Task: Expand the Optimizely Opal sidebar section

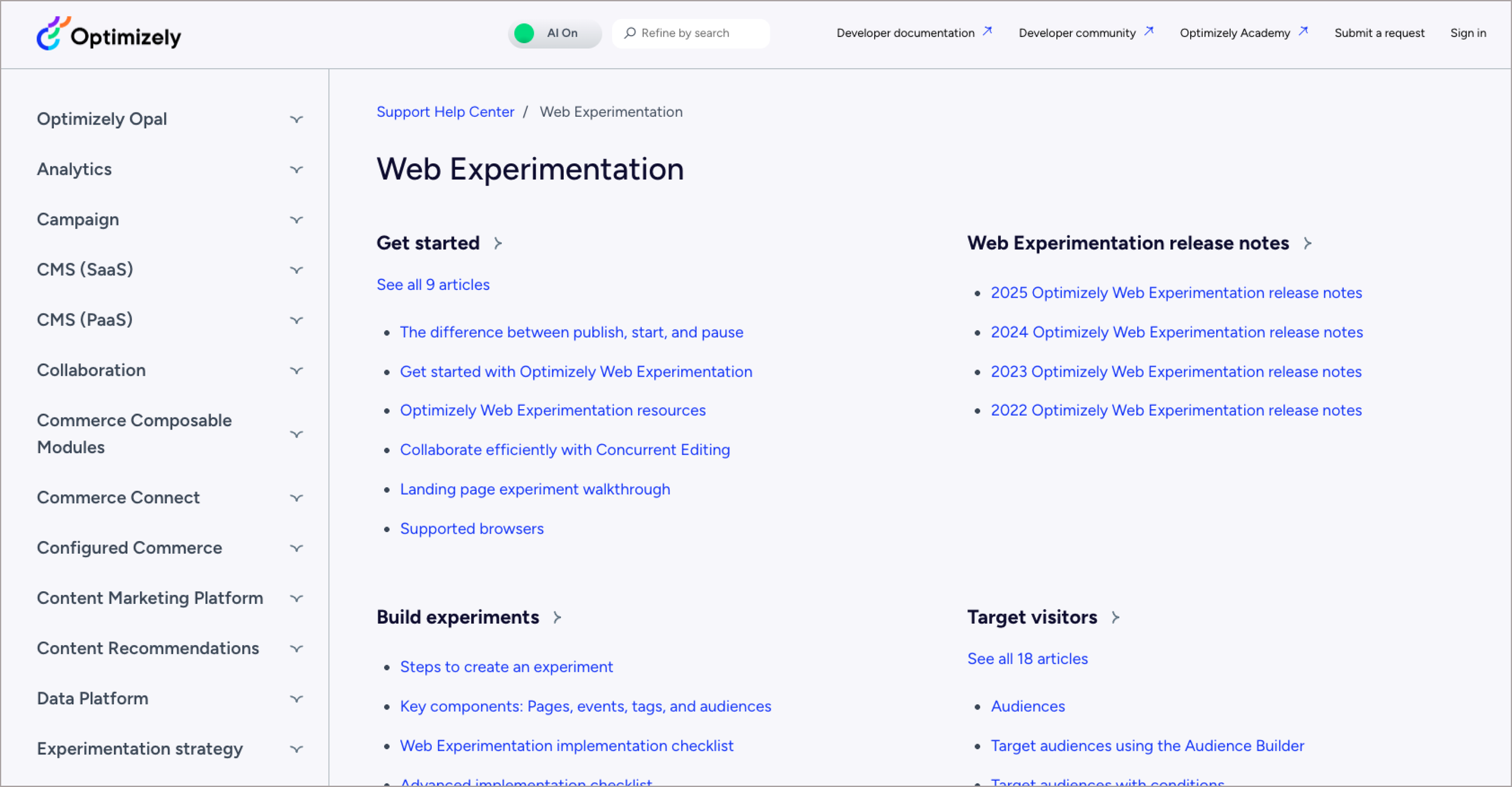Action: (296, 120)
